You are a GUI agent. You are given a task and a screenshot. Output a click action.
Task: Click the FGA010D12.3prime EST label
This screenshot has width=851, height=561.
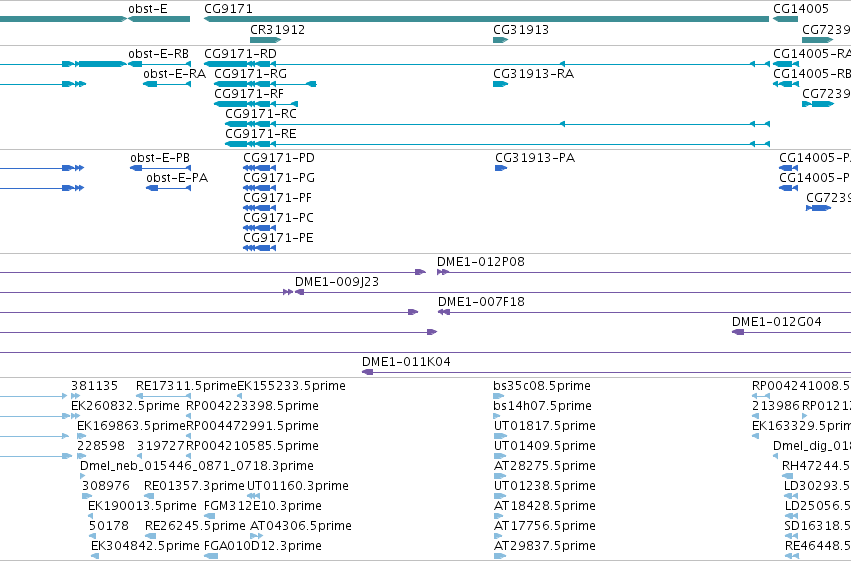[x=263, y=546]
